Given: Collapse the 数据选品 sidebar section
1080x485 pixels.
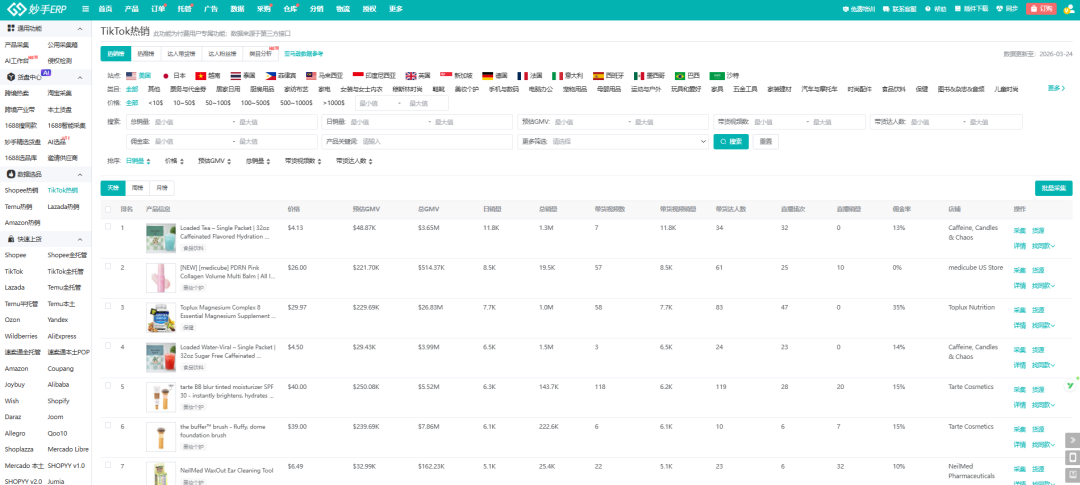Looking at the screenshot, I should point(80,175).
